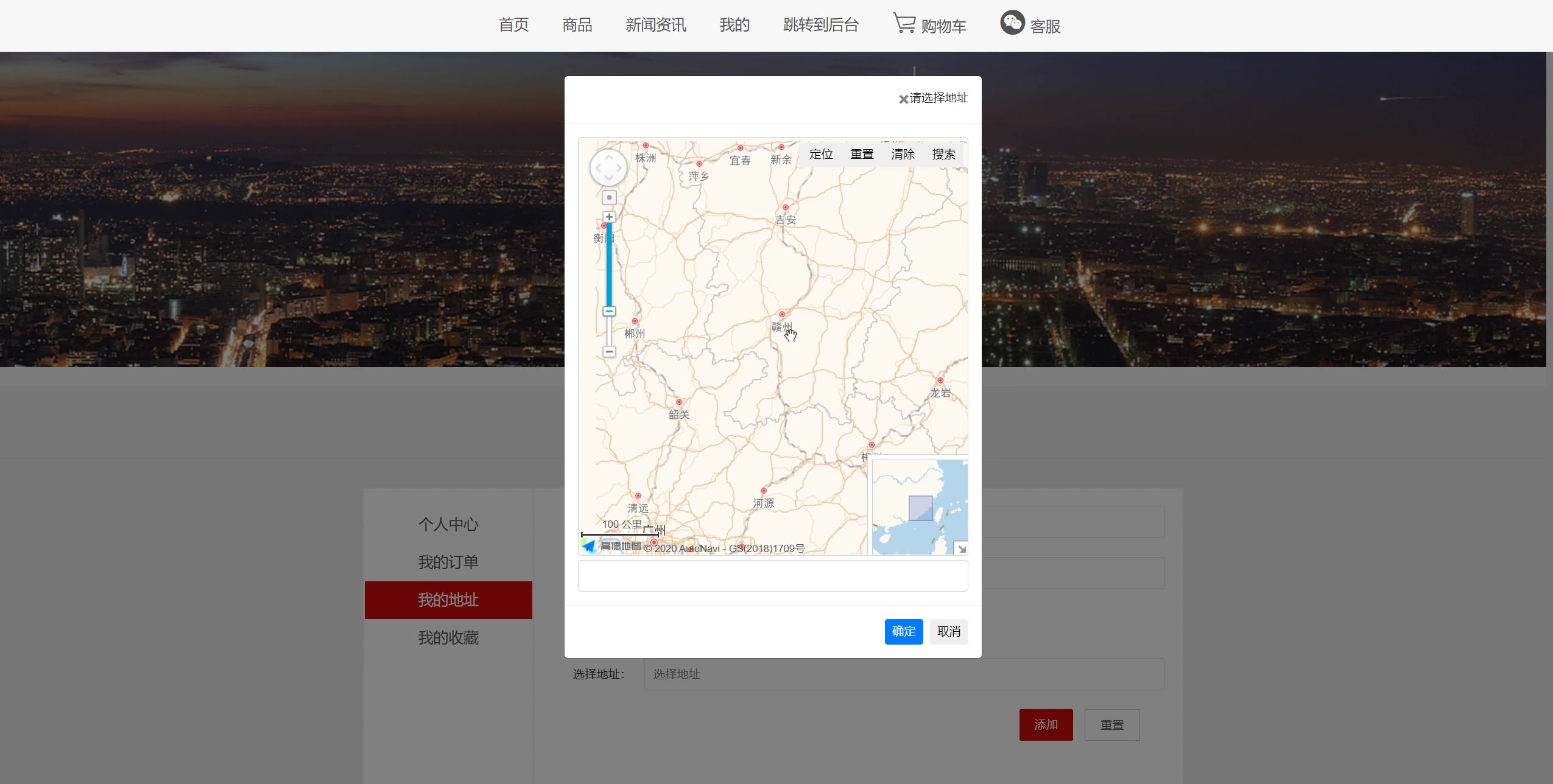This screenshot has height=784, width=1553.
Task: Click 搜索 in map toolbar
Action: tap(943, 154)
